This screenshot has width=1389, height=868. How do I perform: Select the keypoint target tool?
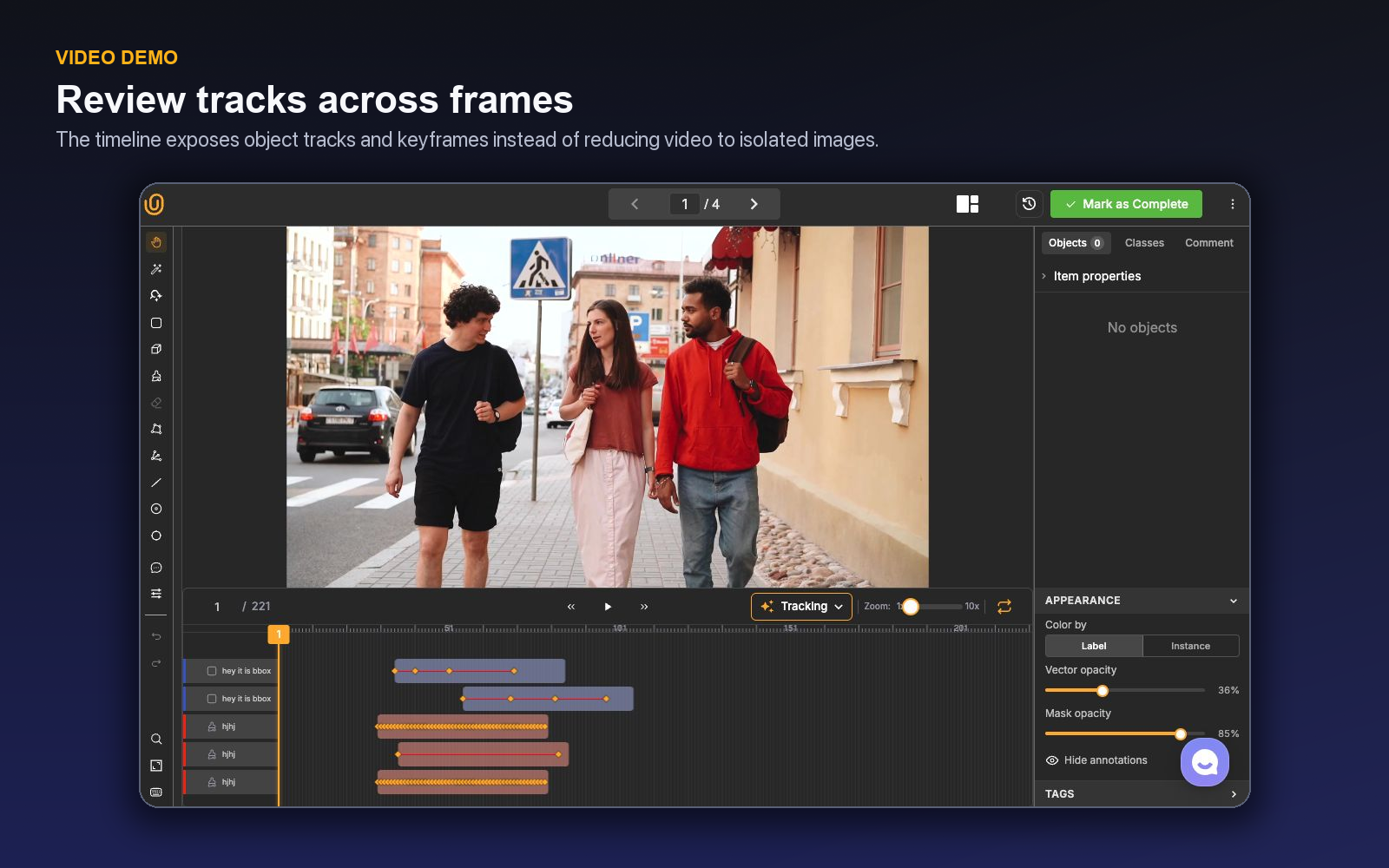[156, 509]
